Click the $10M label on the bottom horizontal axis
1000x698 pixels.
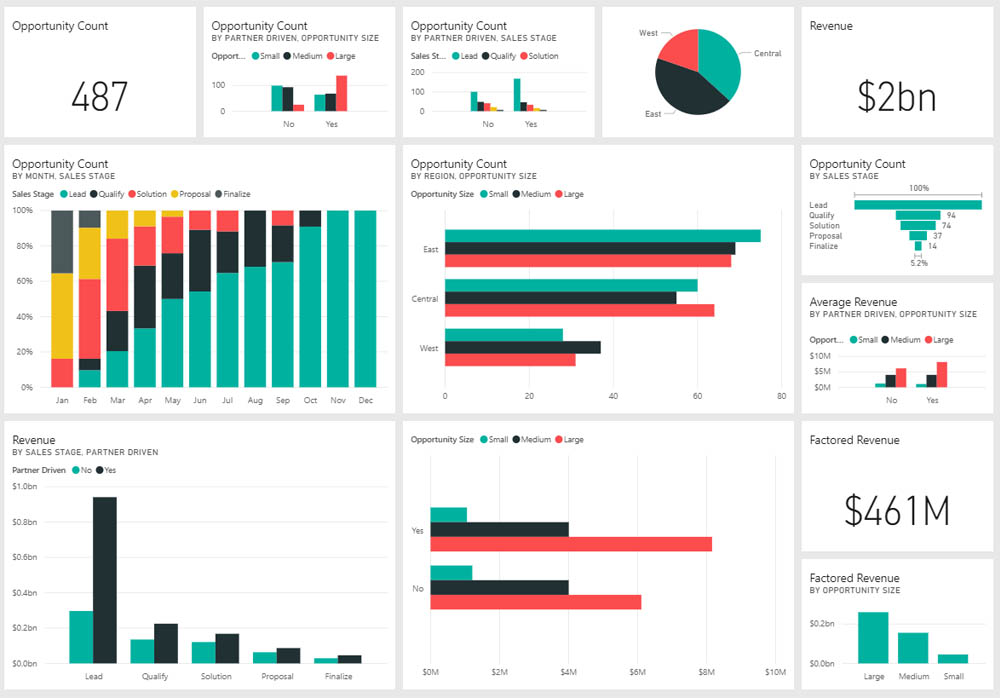775,672
